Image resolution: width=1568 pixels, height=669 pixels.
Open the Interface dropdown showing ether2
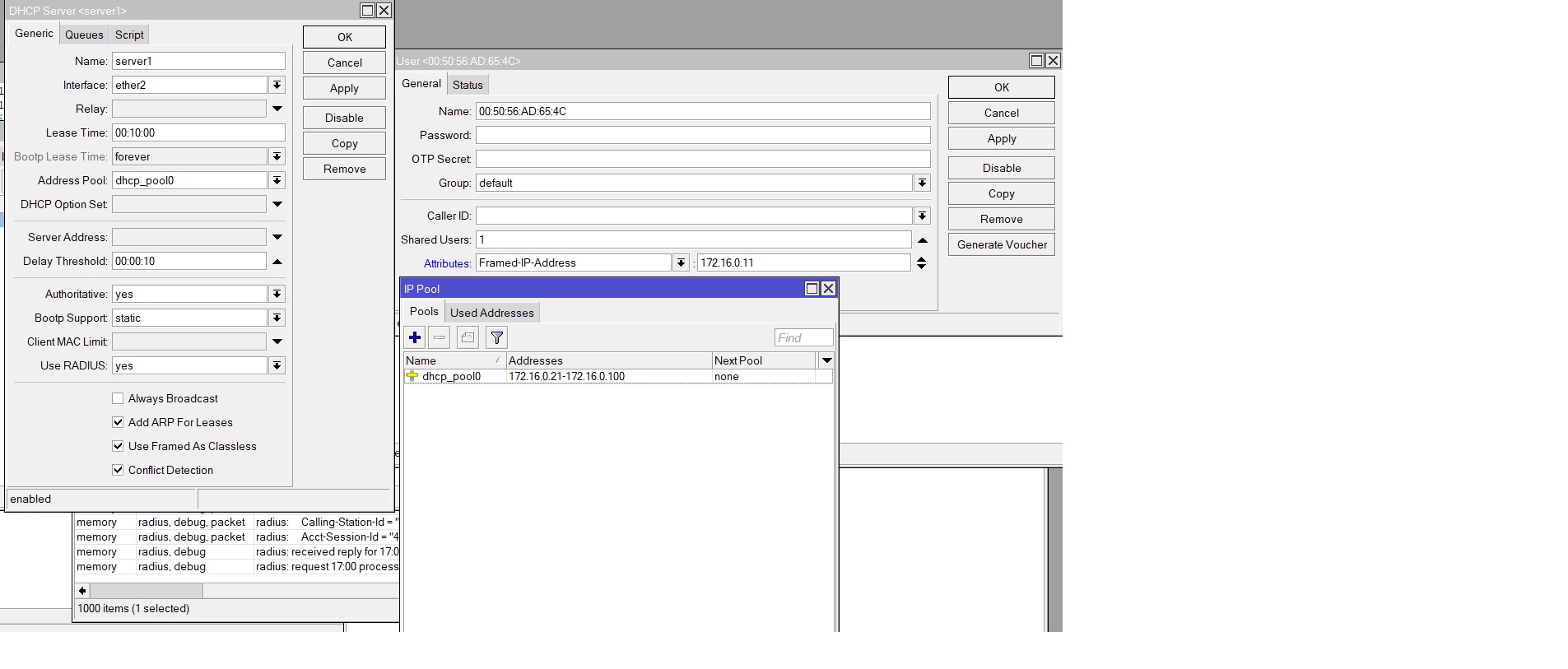[277, 85]
